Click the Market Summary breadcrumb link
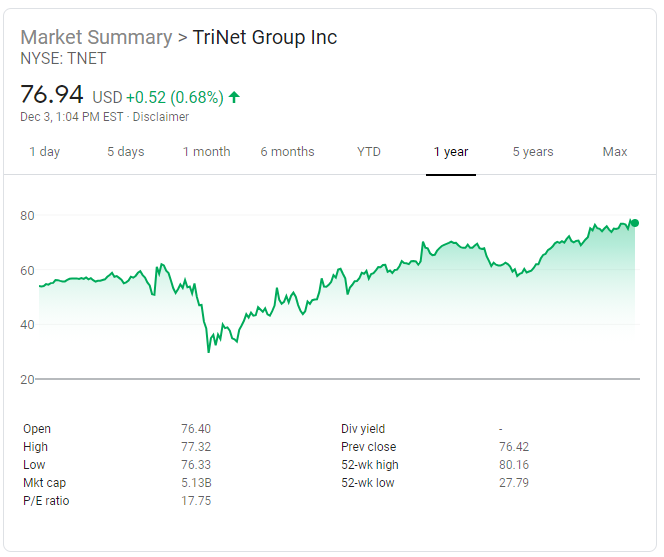Viewport: 664px width, 557px height. (x=96, y=38)
